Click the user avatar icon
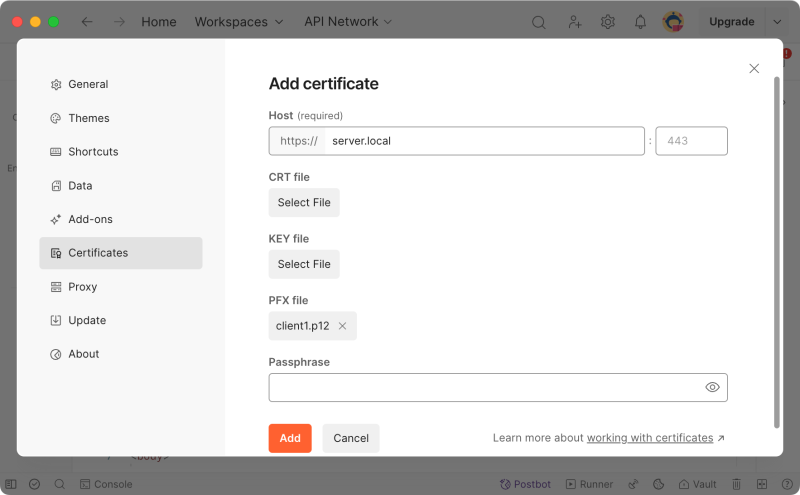 click(x=673, y=22)
